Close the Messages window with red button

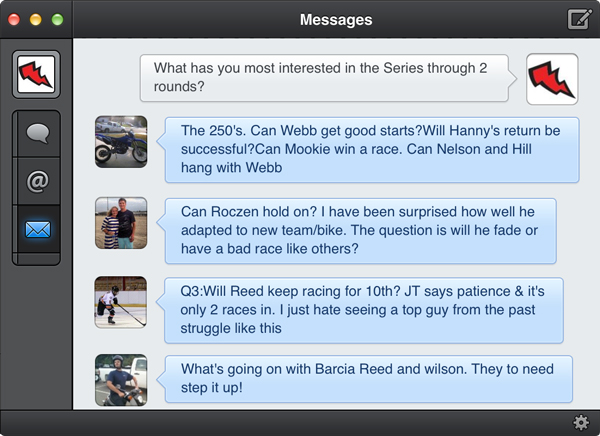[x=15, y=19]
